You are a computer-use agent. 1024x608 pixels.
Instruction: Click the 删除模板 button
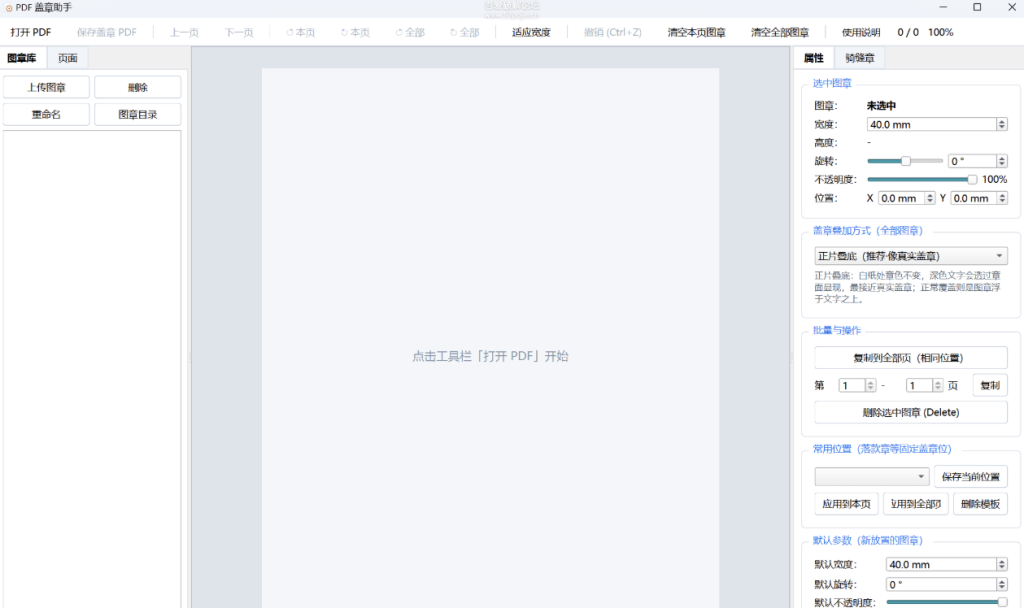pyautogui.click(x=980, y=504)
